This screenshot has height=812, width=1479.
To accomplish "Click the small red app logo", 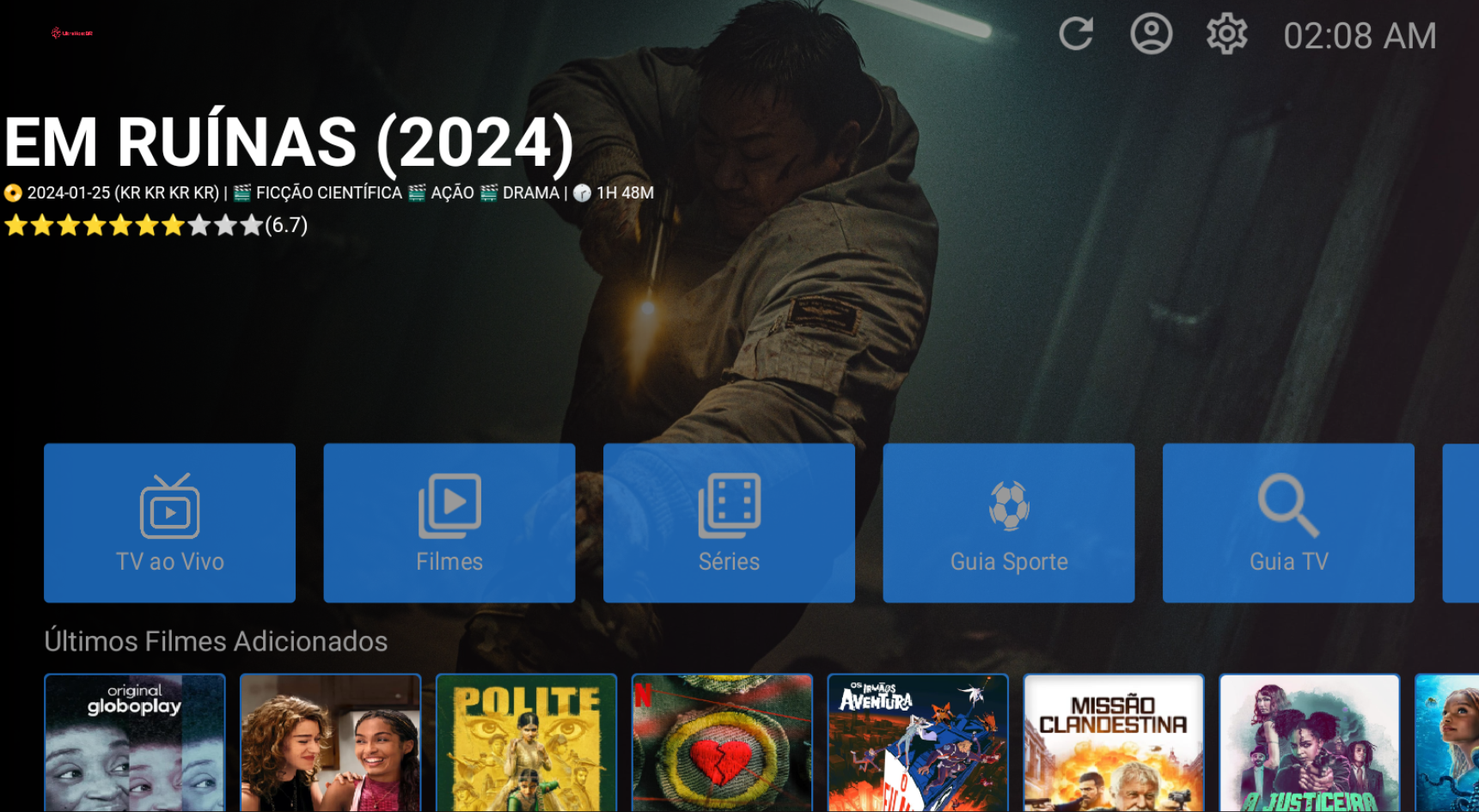I will click(x=71, y=34).
